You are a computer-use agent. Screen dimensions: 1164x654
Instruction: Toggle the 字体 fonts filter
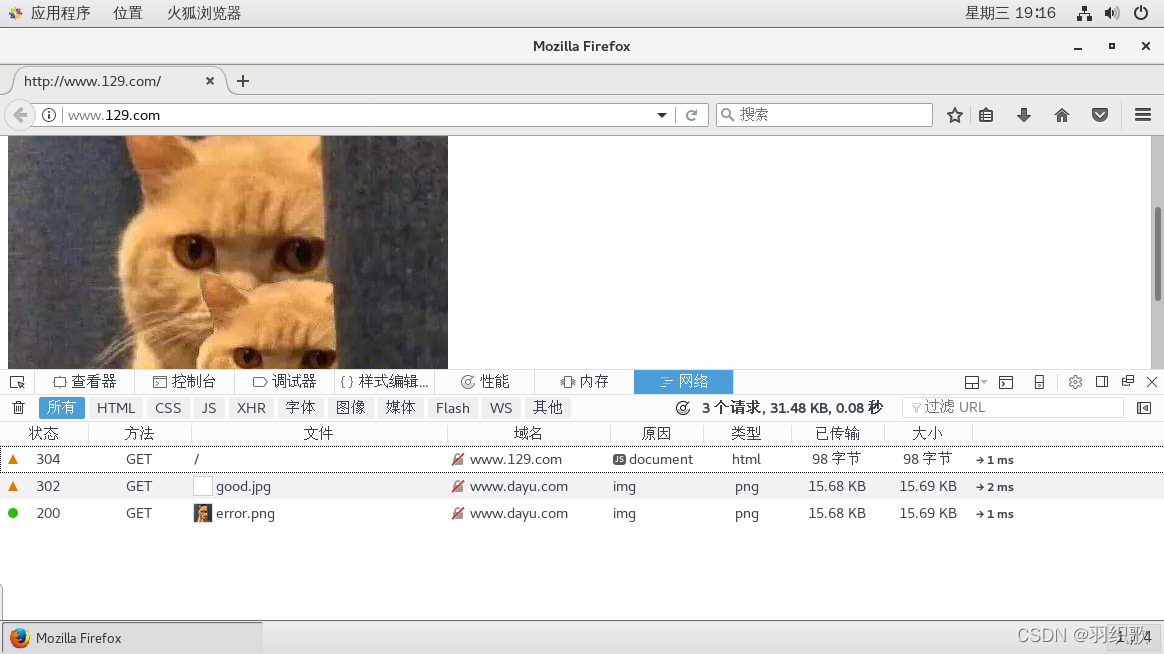pos(301,408)
